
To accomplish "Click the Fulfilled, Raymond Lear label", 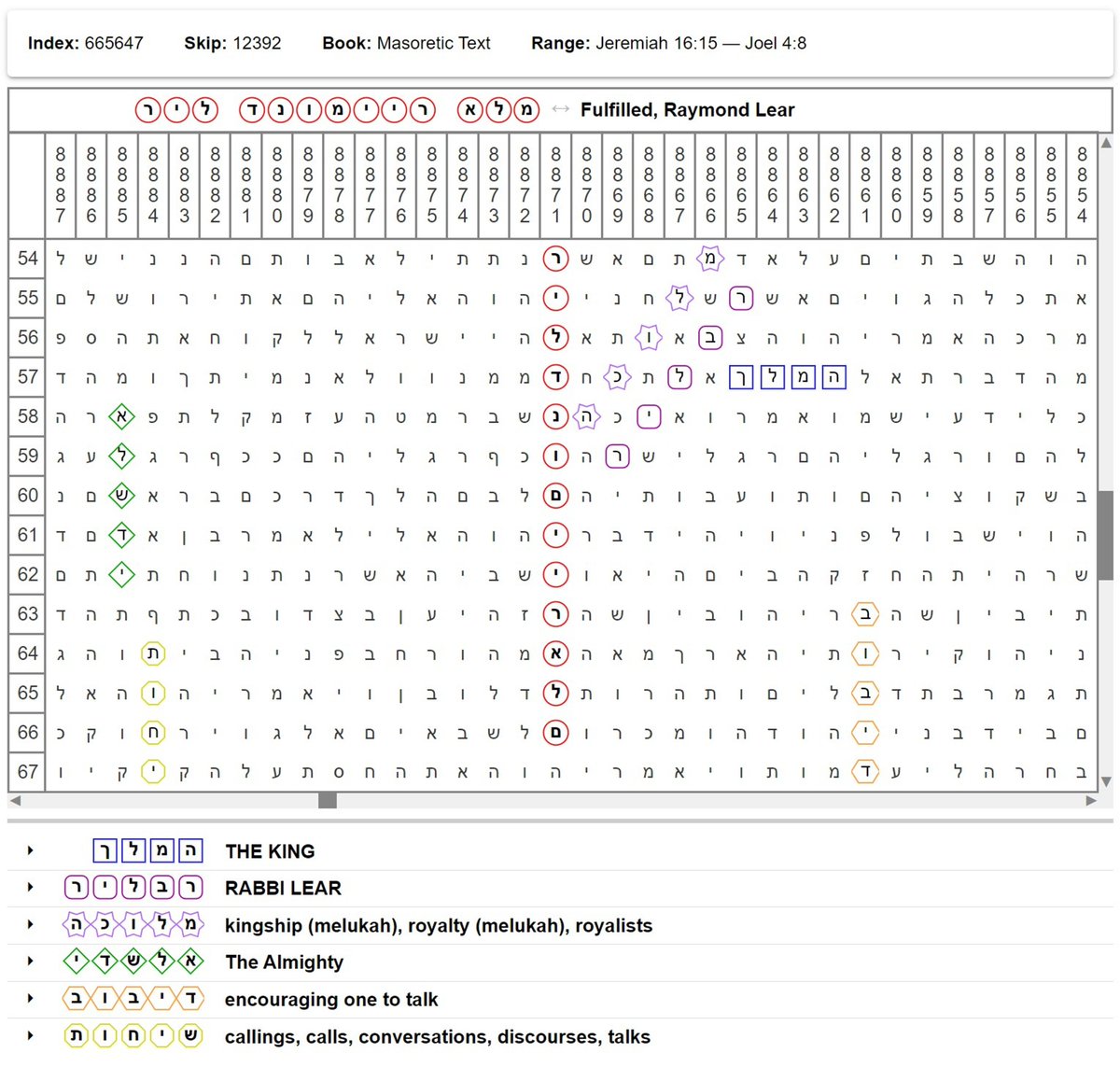I will click(x=688, y=110).
